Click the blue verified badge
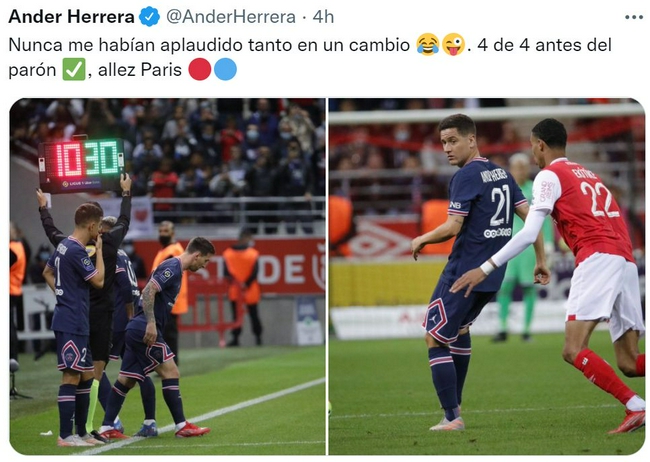Viewport: 650px width, 462px height. point(150,17)
